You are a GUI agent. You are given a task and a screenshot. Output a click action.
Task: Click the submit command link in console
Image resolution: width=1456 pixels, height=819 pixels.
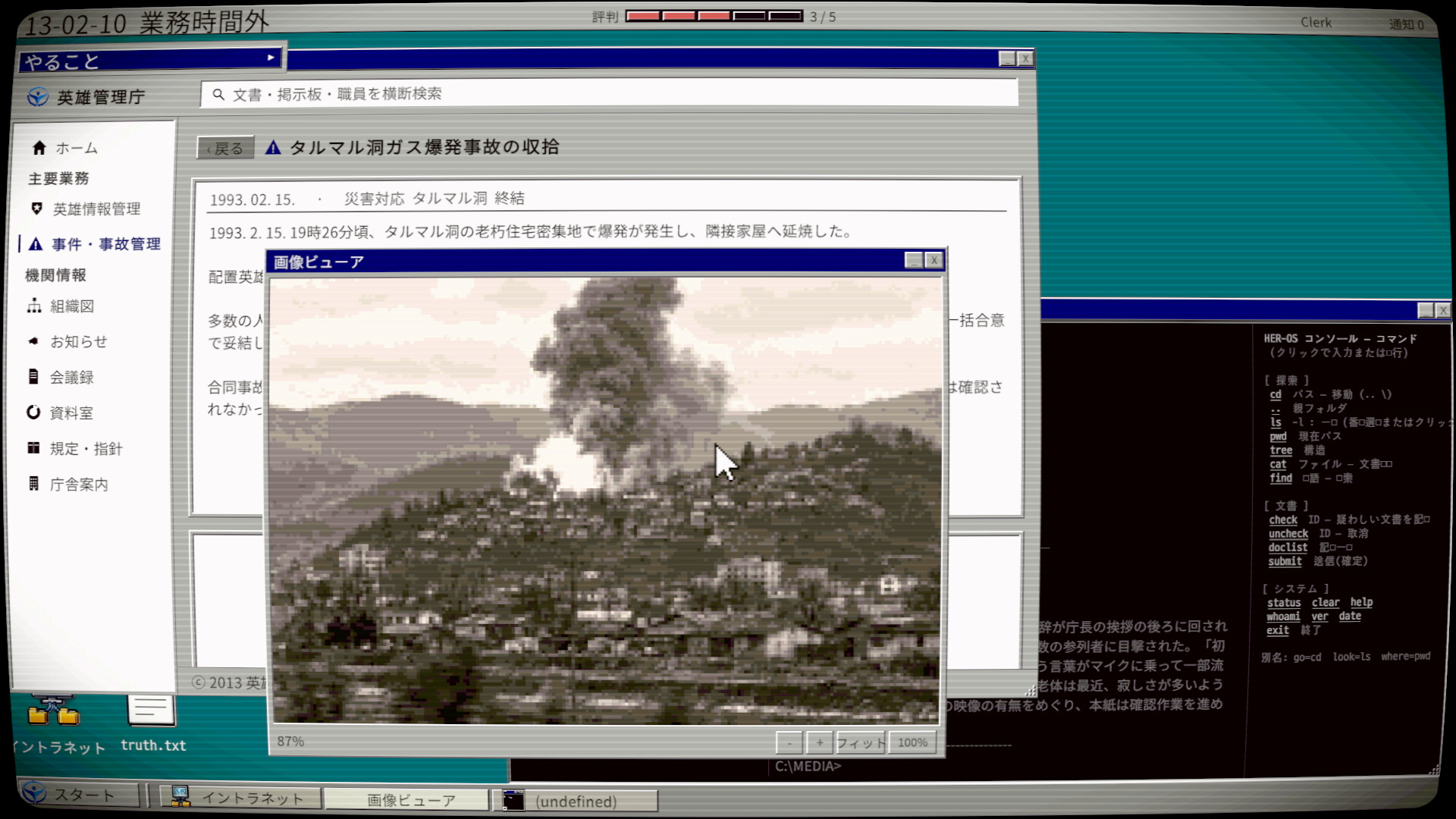click(x=1285, y=561)
